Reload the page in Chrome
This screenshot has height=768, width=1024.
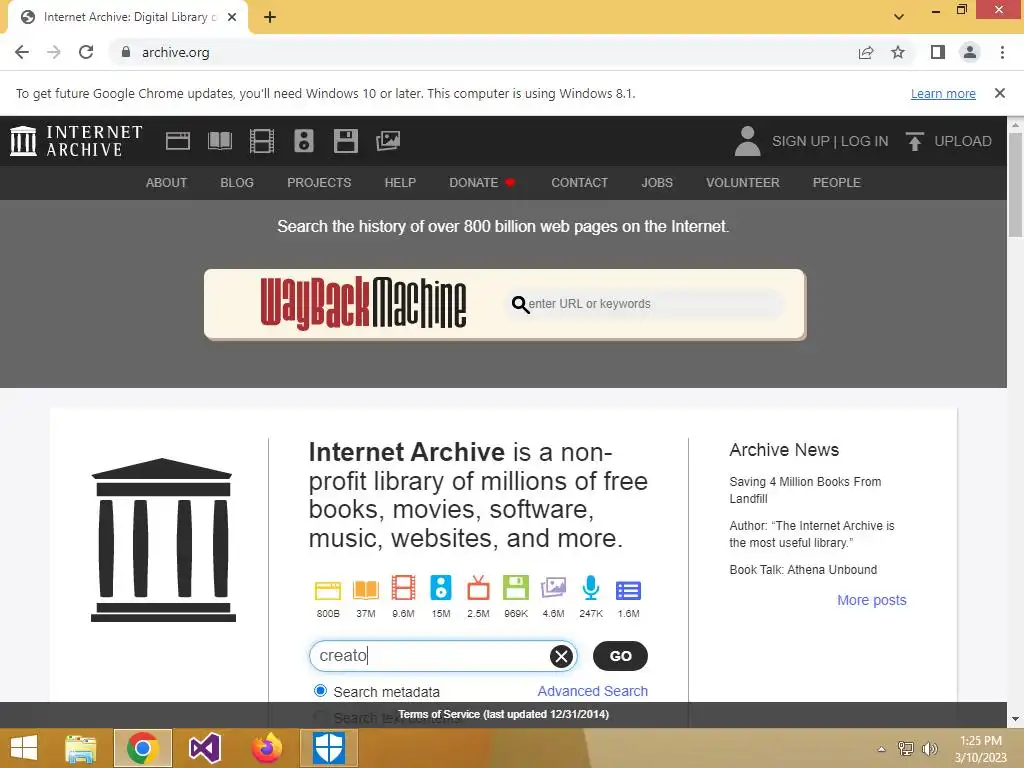pos(86,52)
